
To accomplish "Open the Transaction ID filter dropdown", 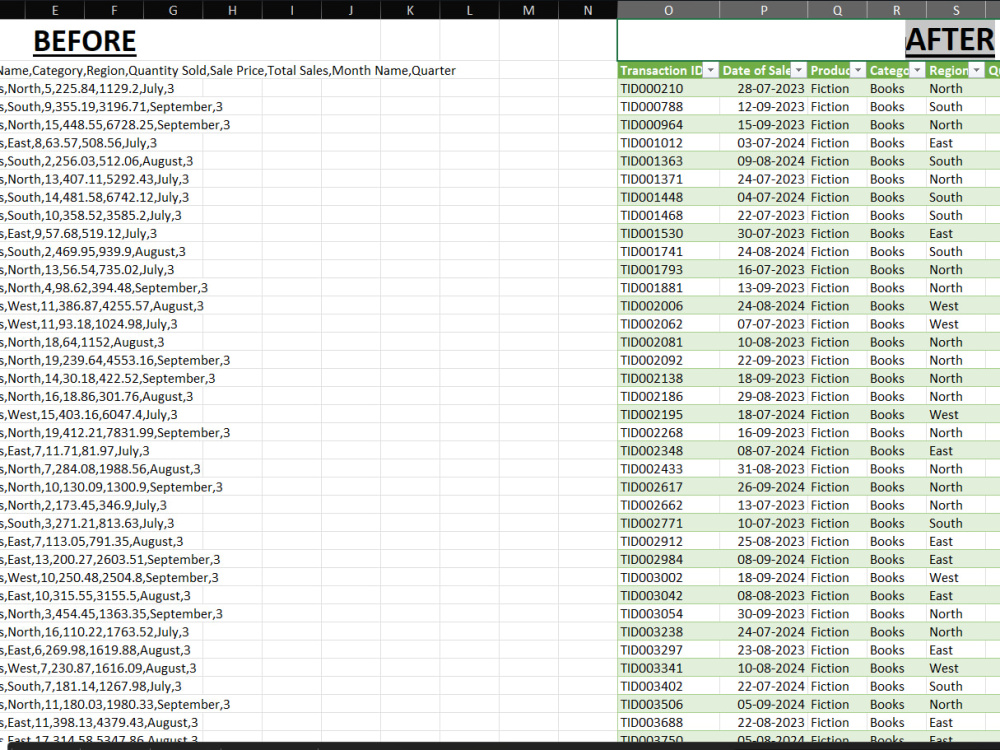I will pyautogui.click(x=710, y=71).
